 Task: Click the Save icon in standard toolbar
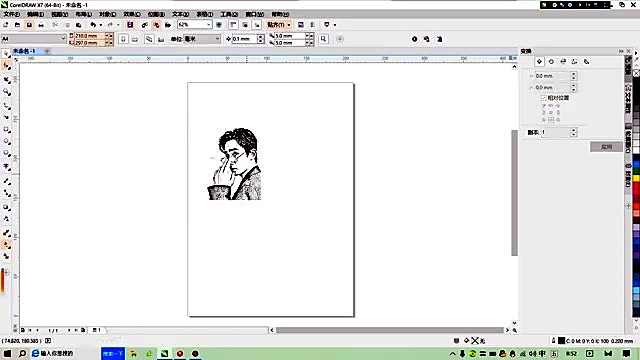tap(29, 25)
